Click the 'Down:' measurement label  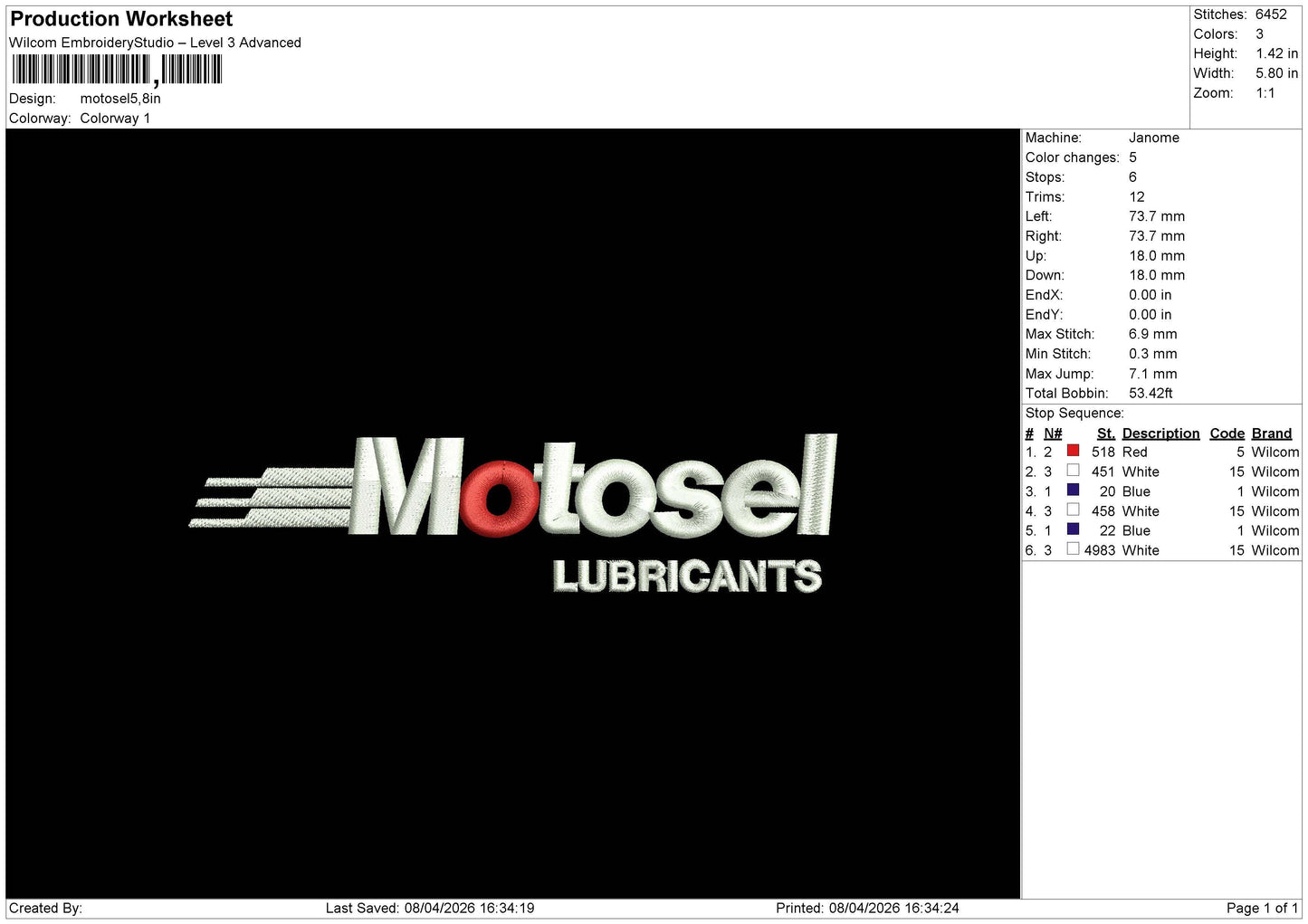1045,275
